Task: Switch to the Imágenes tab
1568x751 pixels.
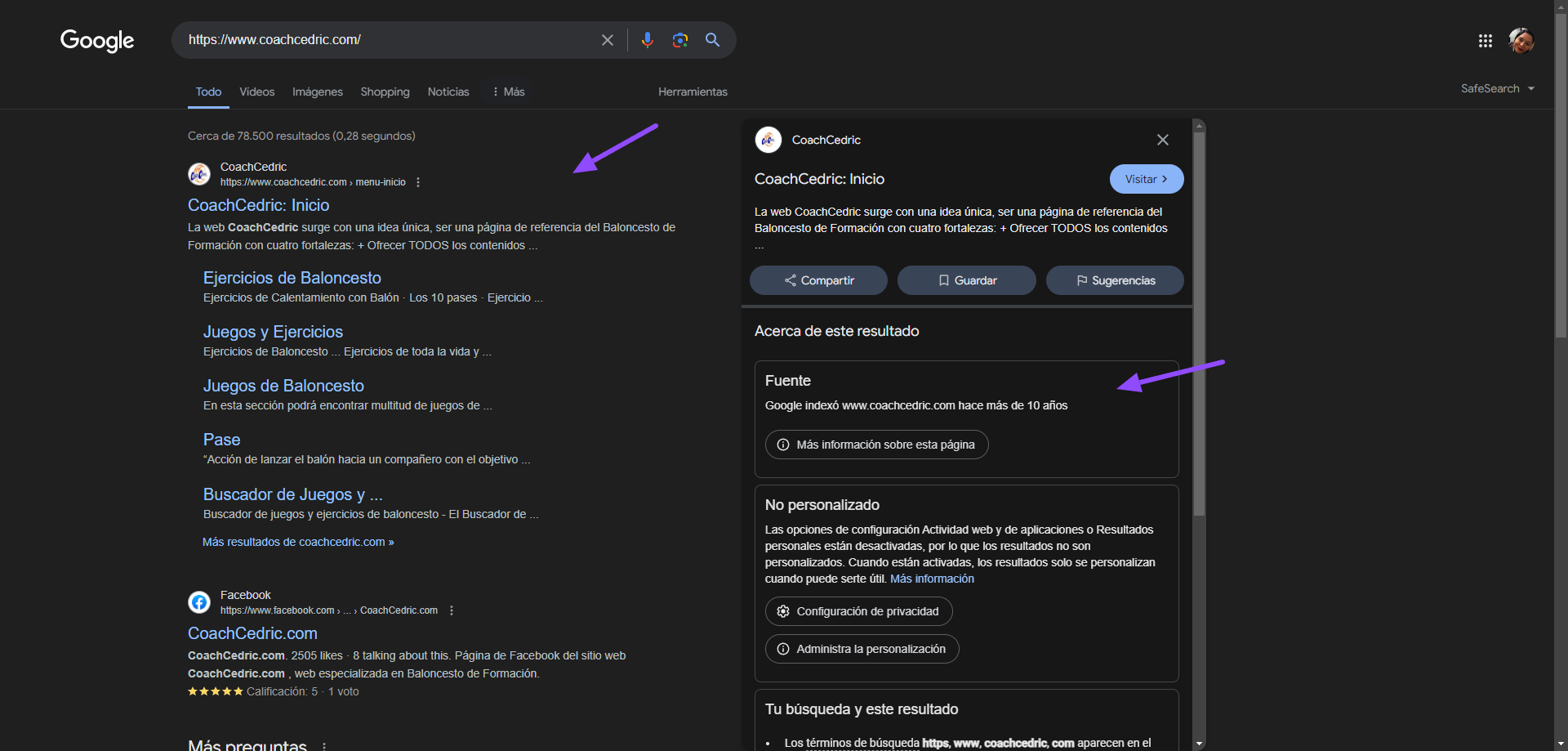Action: click(318, 92)
